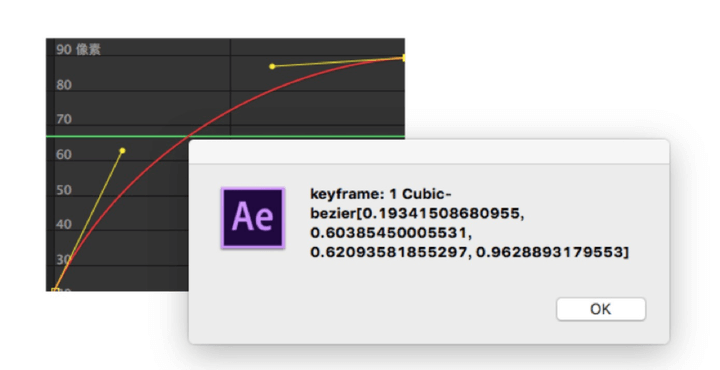Select the upper-right bezier handle point
This screenshot has width=720, height=370.
pyautogui.click(x=272, y=66)
